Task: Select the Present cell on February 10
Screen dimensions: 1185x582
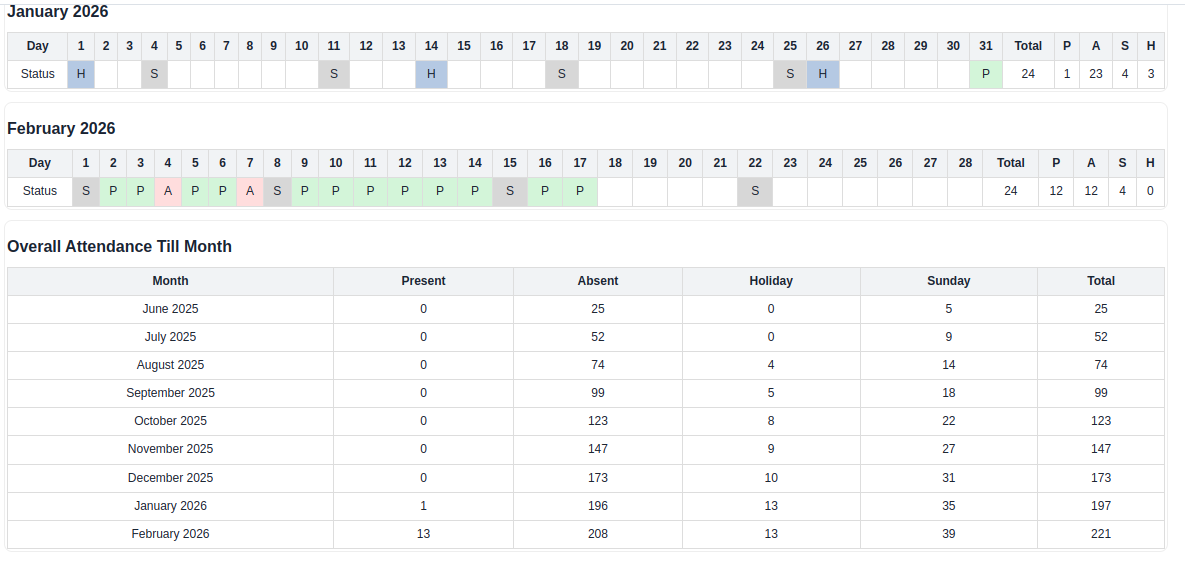Action: (x=336, y=190)
